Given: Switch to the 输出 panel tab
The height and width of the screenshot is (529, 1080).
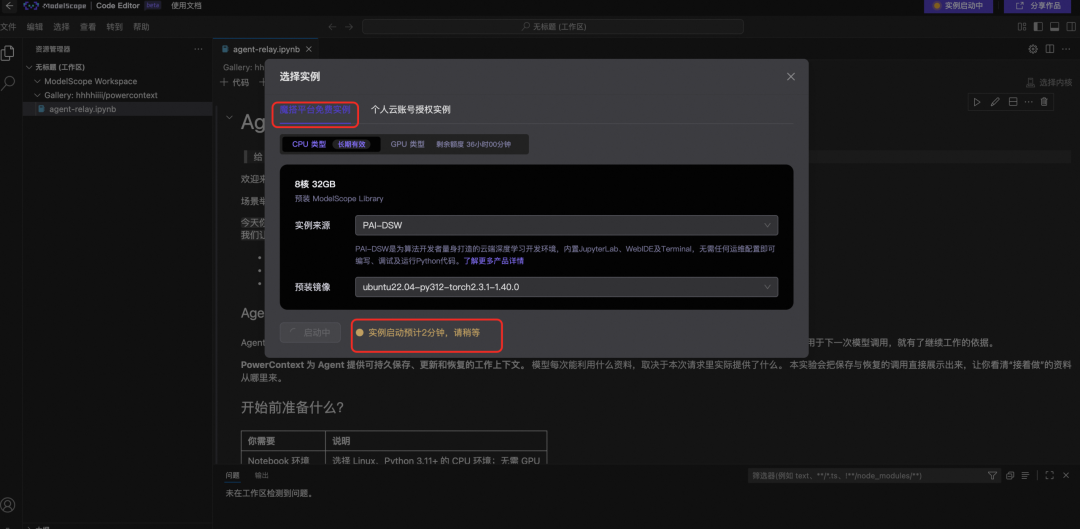Looking at the screenshot, I should [262, 475].
